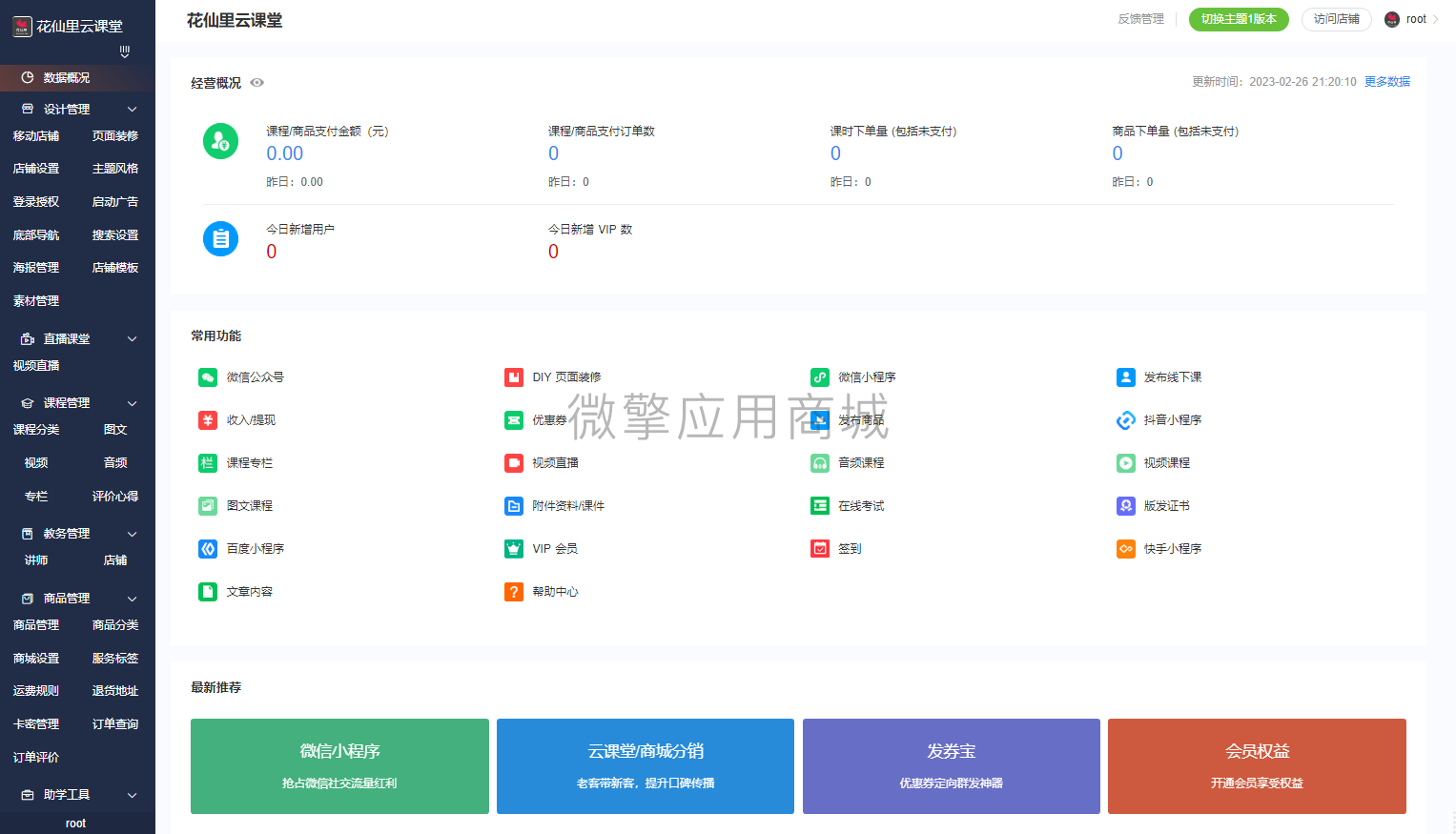Viewport: 1456px width, 834px height.
Task: Open the 图文课程 shortcut icon
Action: coord(208,506)
